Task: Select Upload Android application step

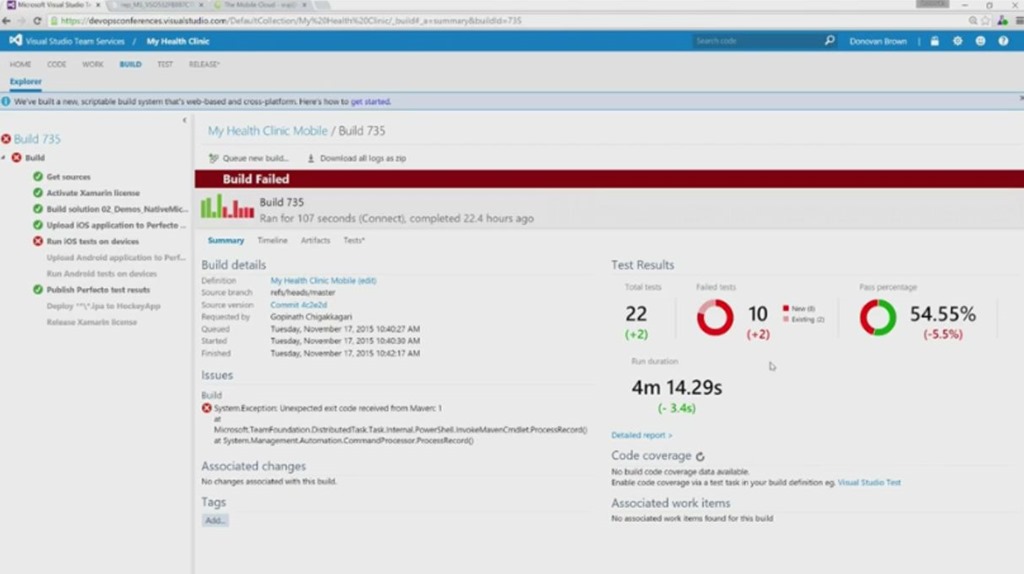Action: pyautogui.click(x=116, y=257)
